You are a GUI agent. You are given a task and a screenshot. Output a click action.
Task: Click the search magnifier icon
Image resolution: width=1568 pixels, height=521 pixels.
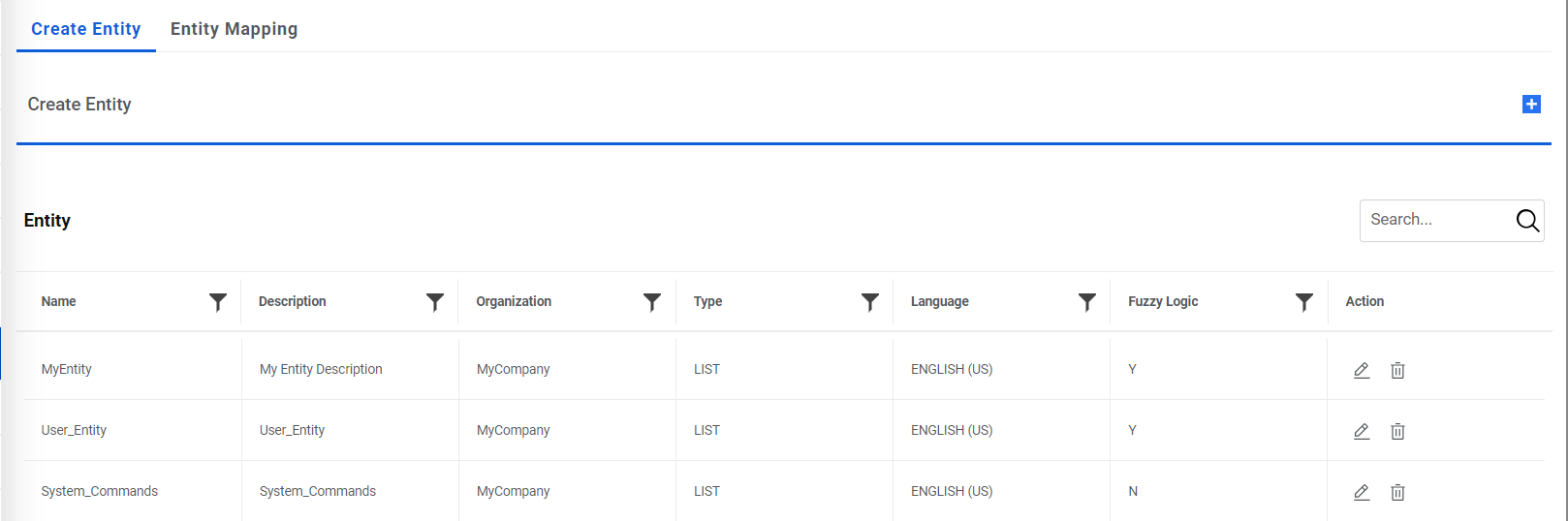(1527, 221)
